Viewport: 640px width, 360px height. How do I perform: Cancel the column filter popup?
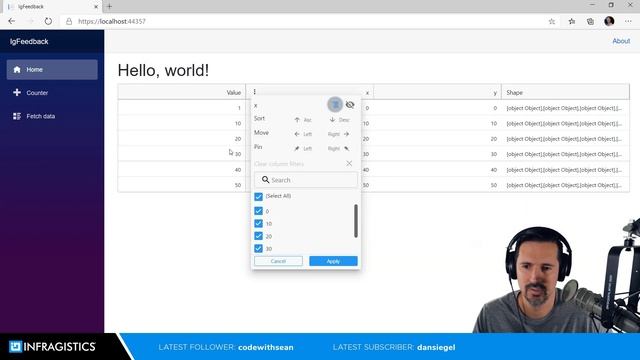(x=278, y=261)
